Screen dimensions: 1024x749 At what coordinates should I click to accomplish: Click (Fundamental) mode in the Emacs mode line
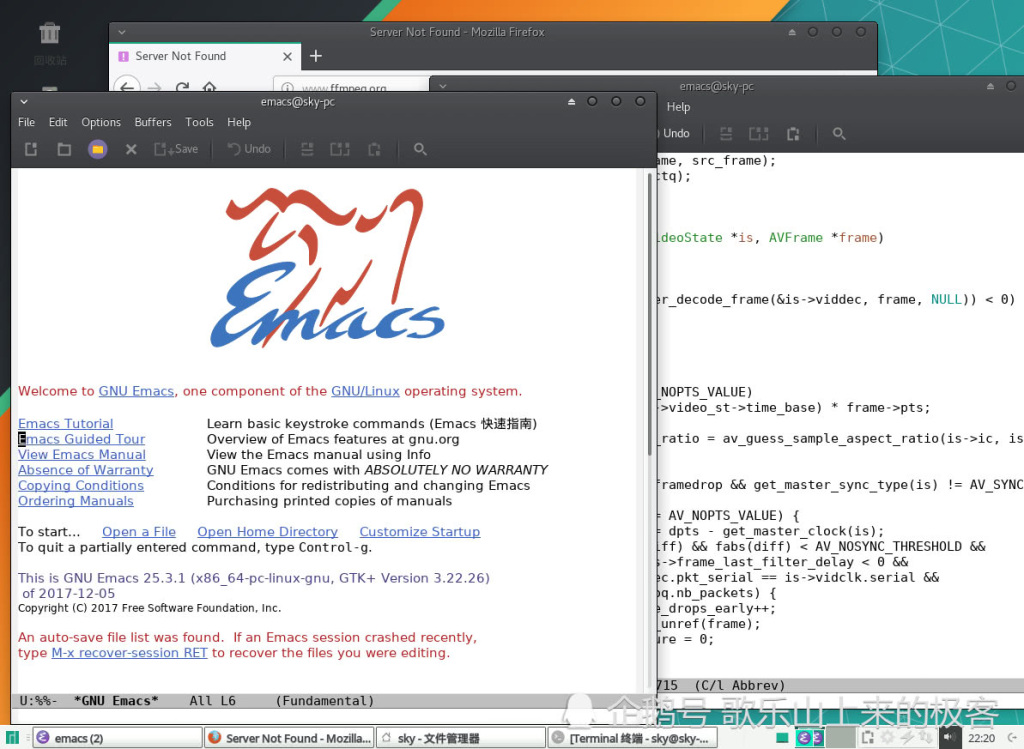point(325,701)
